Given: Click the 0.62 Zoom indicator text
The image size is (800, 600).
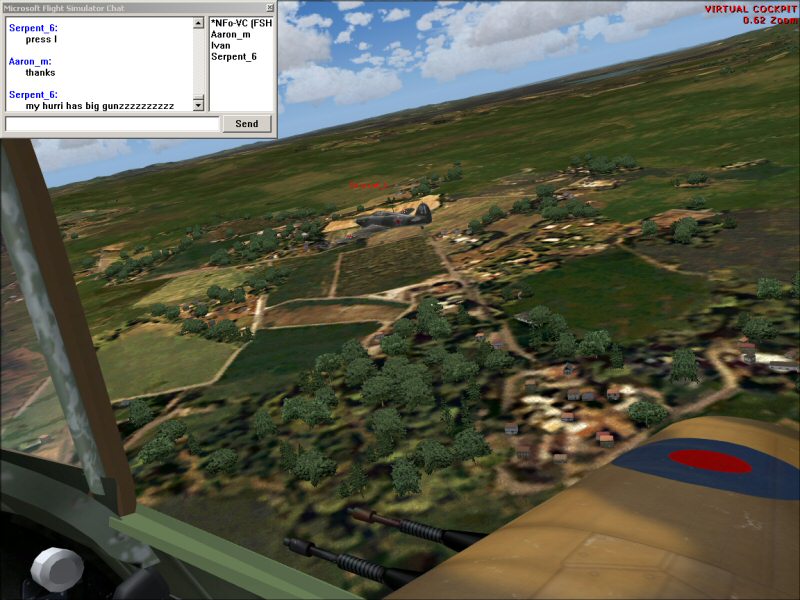Looking at the screenshot, I should (x=769, y=20).
